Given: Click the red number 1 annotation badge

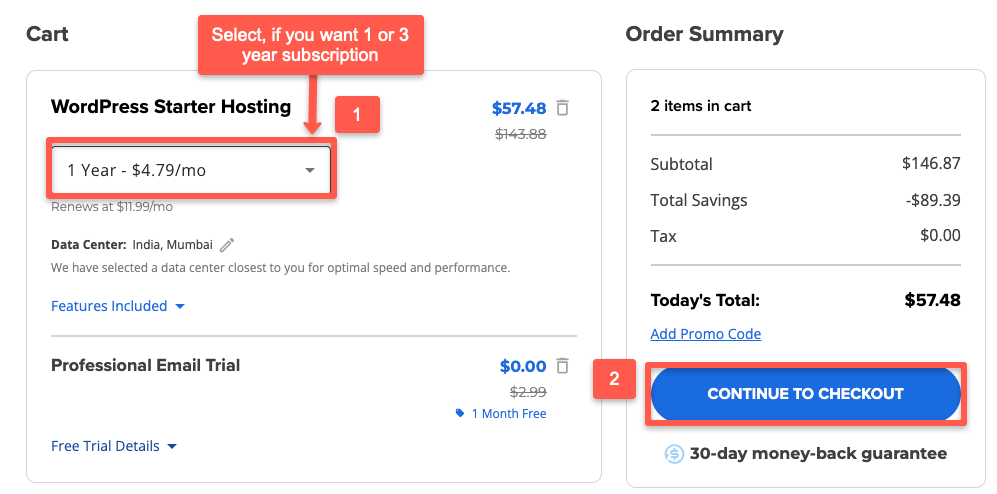Looking at the screenshot, I should click(x=357, y=114).
